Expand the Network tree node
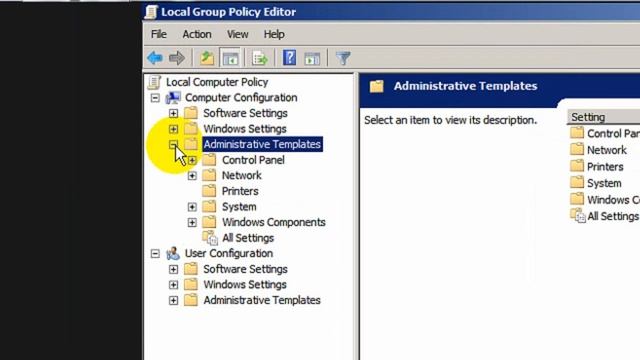The height and width of the screenshot is (360, 640). [192, 176]
